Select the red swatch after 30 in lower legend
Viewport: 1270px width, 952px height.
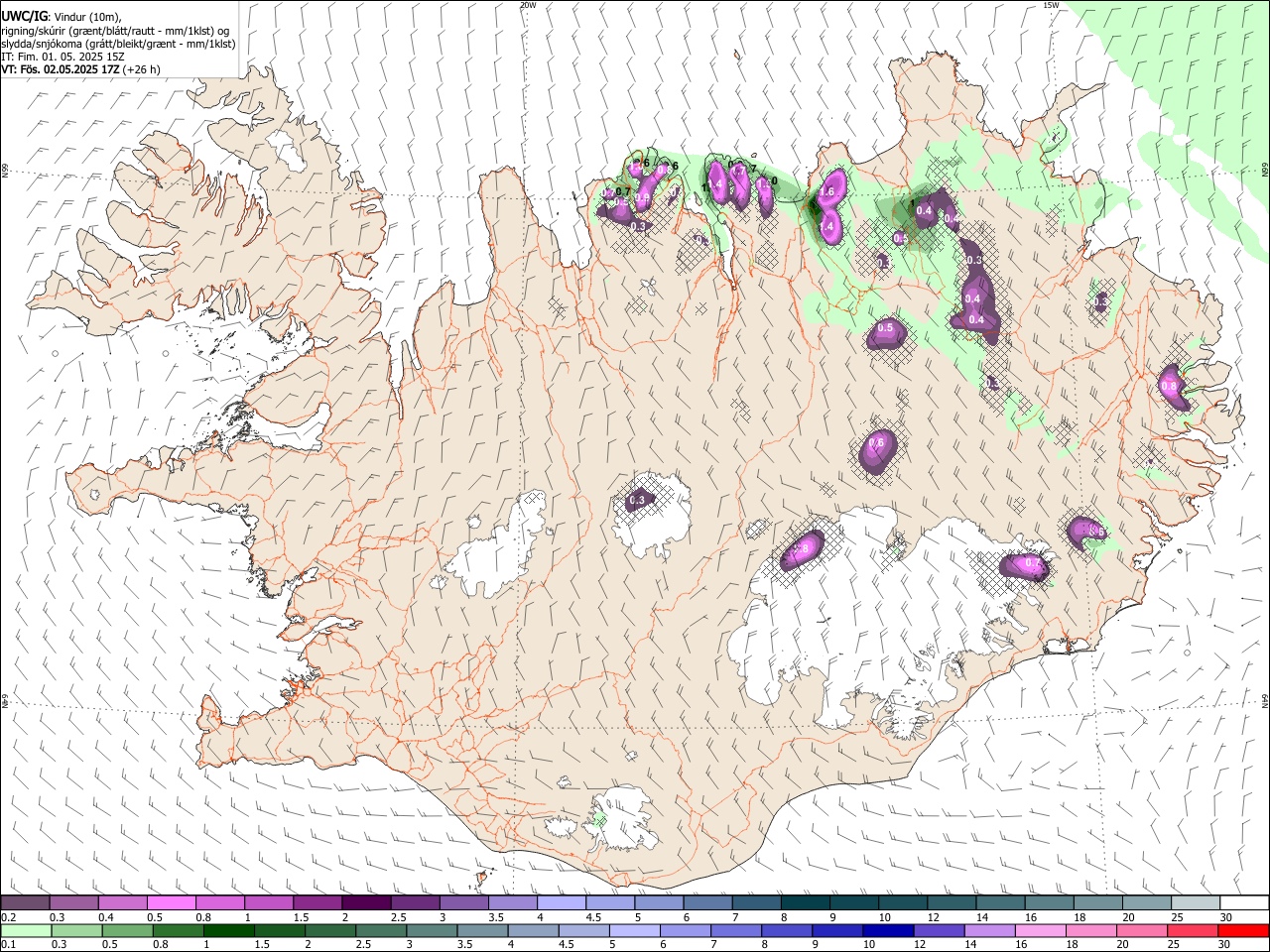1244,930
